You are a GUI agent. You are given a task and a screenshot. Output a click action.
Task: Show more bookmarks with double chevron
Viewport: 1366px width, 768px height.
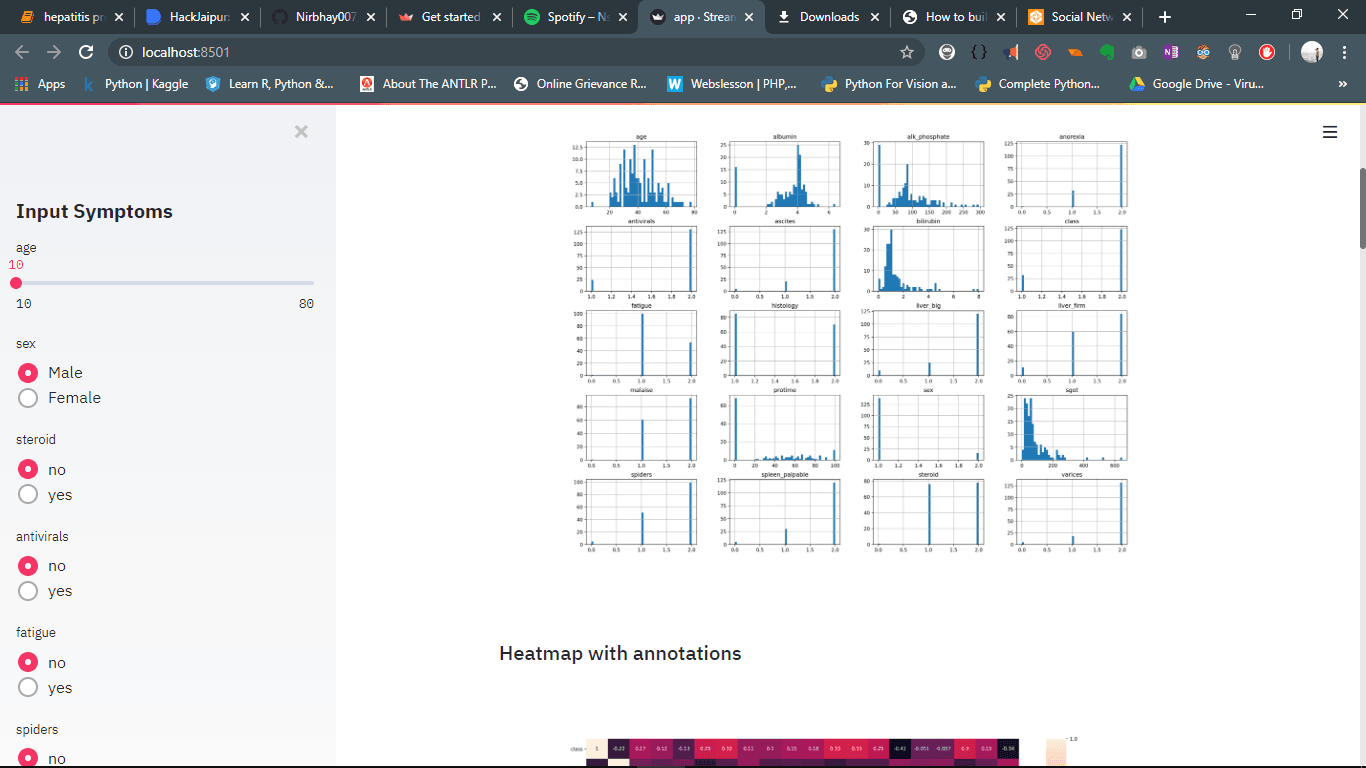[1342, 84]
